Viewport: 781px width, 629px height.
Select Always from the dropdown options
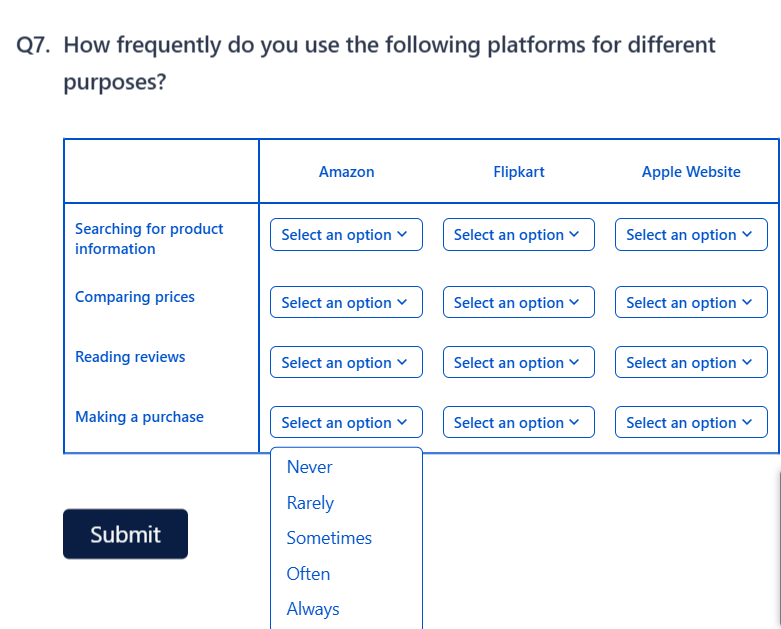tap(313, 609)
